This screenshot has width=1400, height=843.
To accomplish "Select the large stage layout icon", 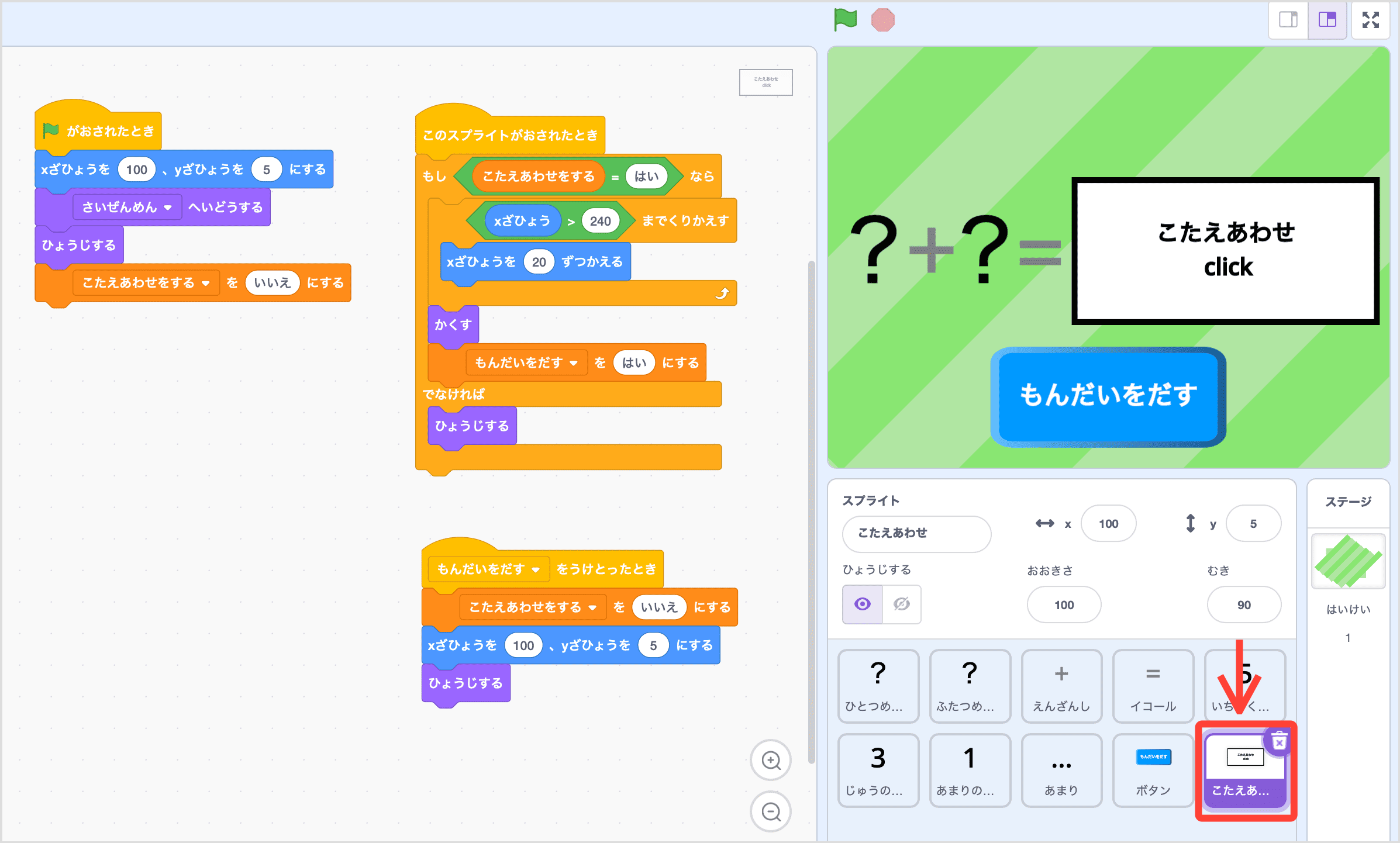I will [x=1327, y=19].
